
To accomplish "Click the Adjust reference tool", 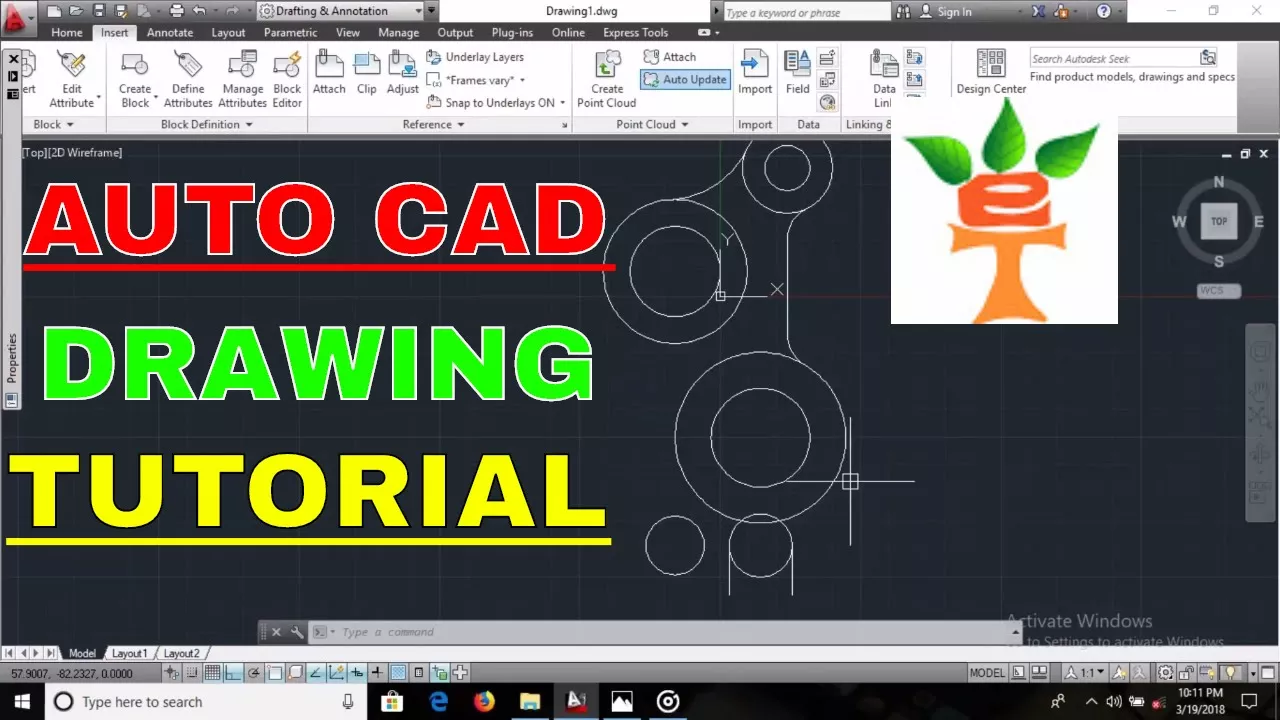I will 403,72.
